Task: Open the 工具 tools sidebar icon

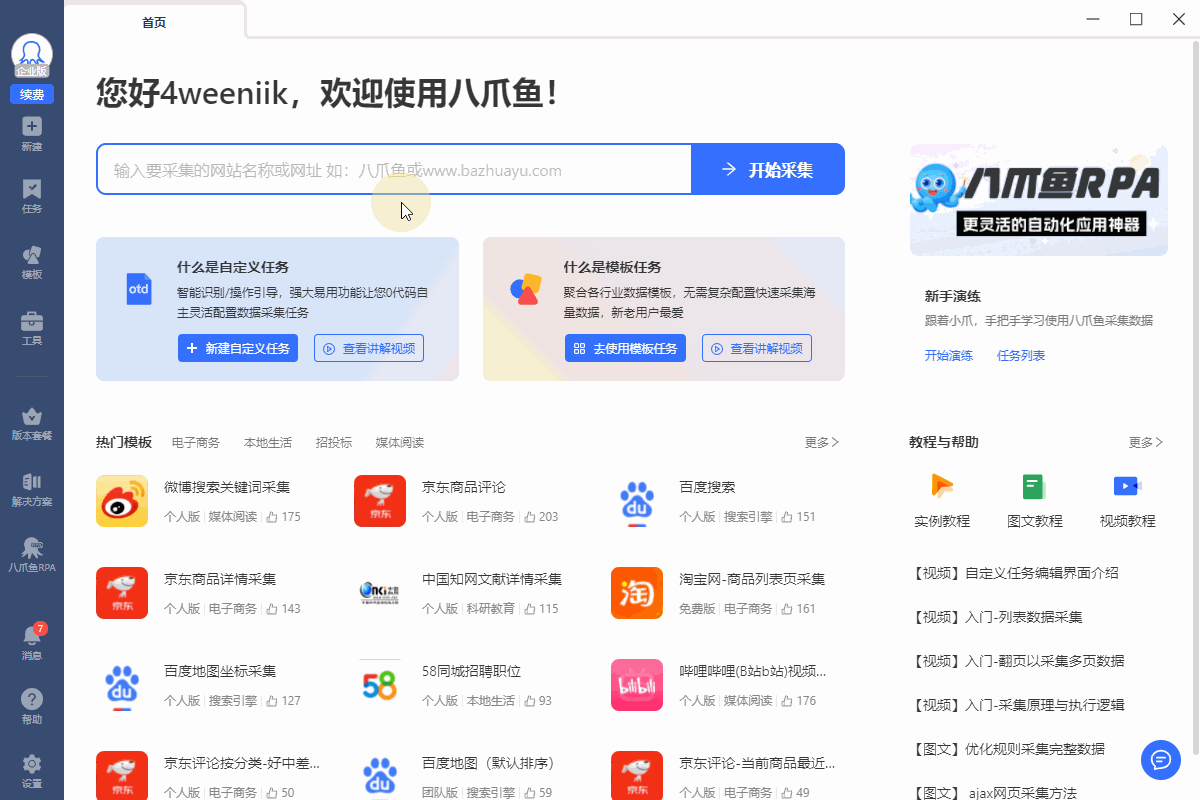Action: [x=32, y=328]
